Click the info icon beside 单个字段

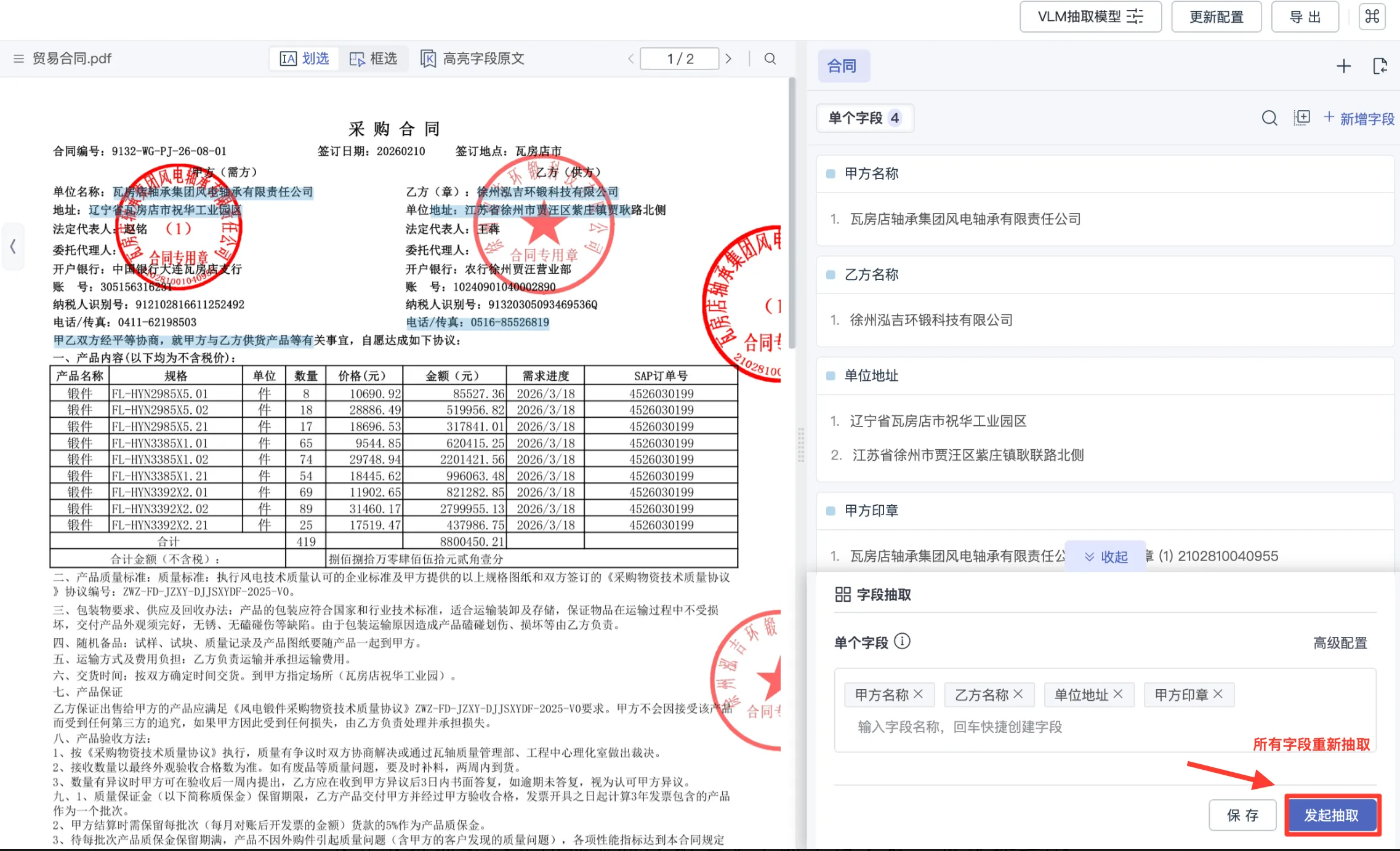click(902, 642)
